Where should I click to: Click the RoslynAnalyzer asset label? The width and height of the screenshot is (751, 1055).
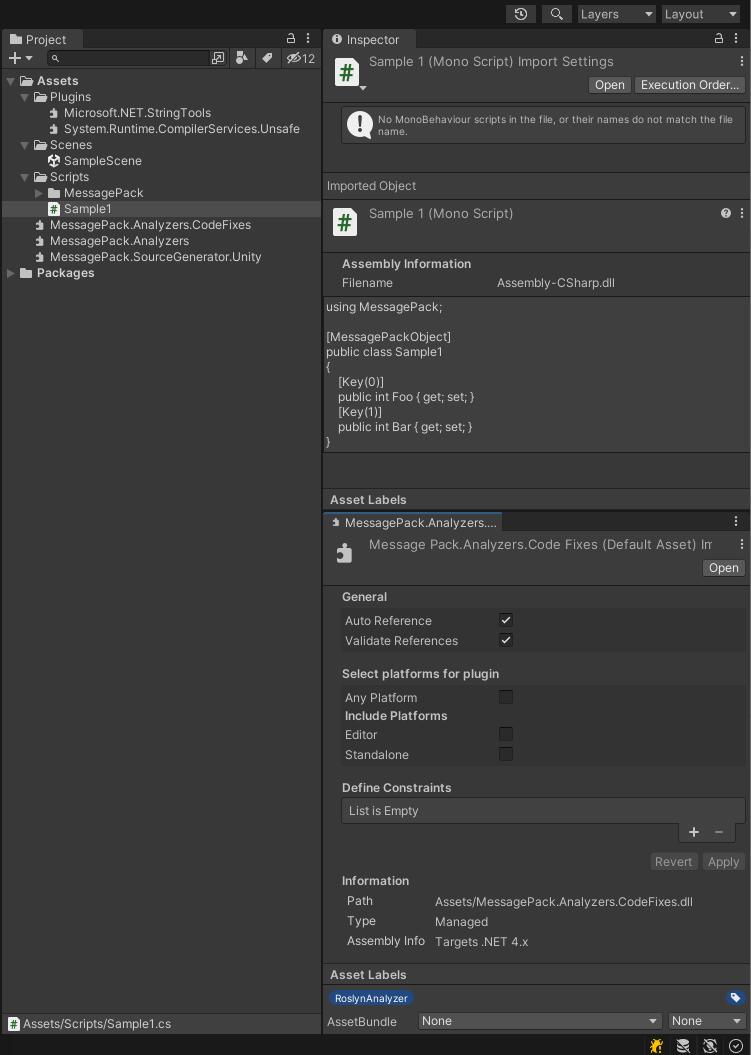[x=371, y=998]
